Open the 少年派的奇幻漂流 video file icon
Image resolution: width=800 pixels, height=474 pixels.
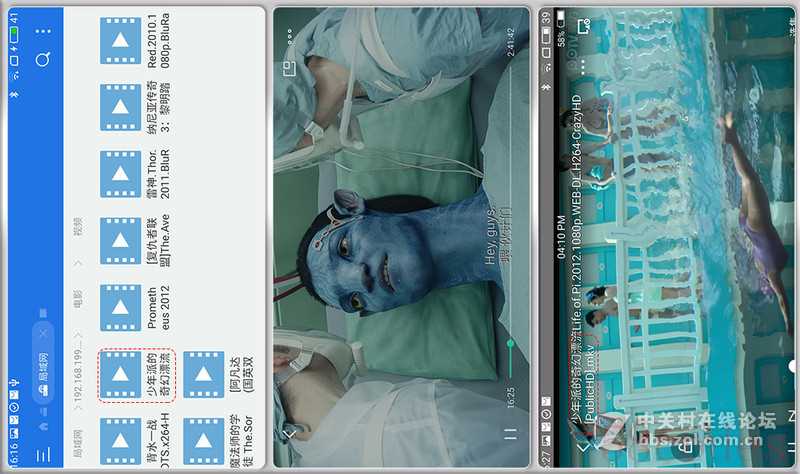pos(120,375)
